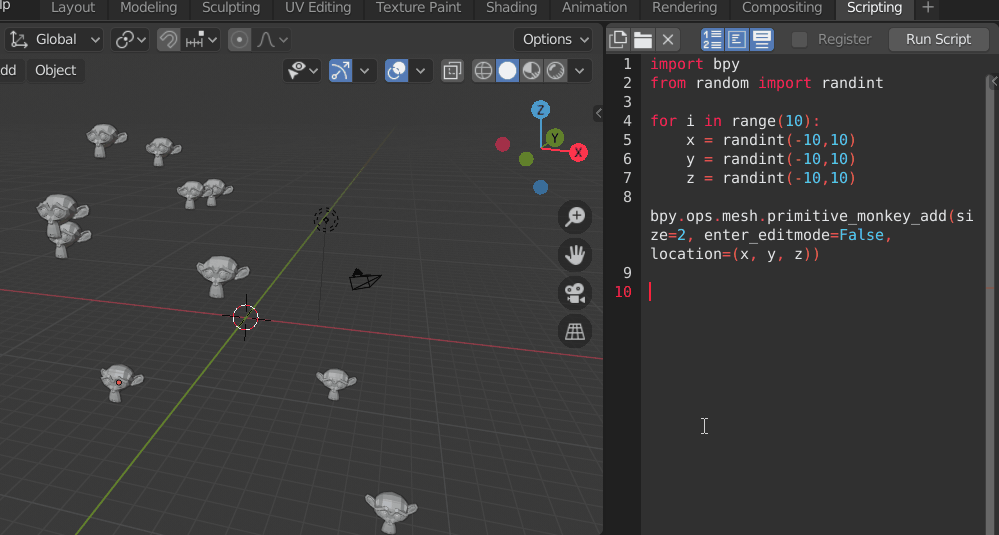Switch to the Compositing workspace tab
The width and height of the screenshot is (999, 535).
[x=782, y=8]
